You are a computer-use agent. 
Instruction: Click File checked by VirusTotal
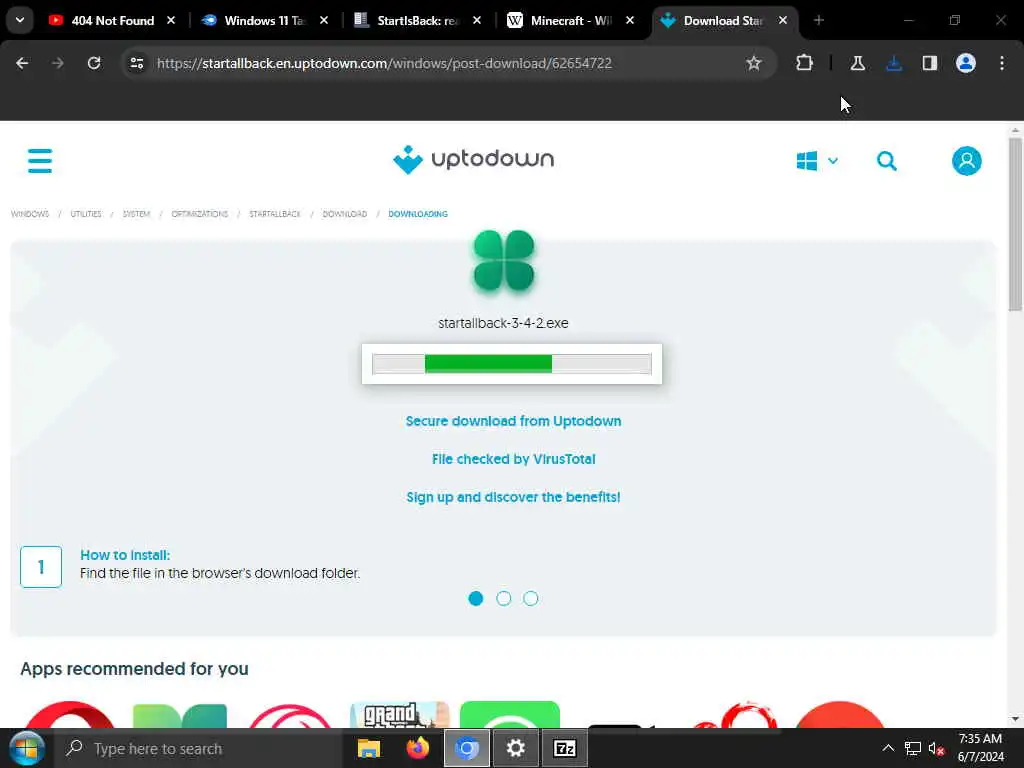[x=513, y=459]
